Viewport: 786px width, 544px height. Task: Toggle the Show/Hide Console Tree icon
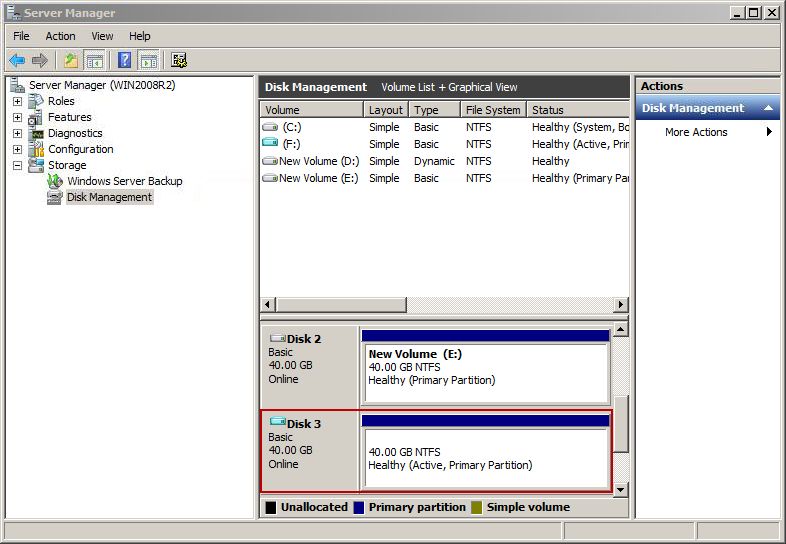tap(94, 61)
